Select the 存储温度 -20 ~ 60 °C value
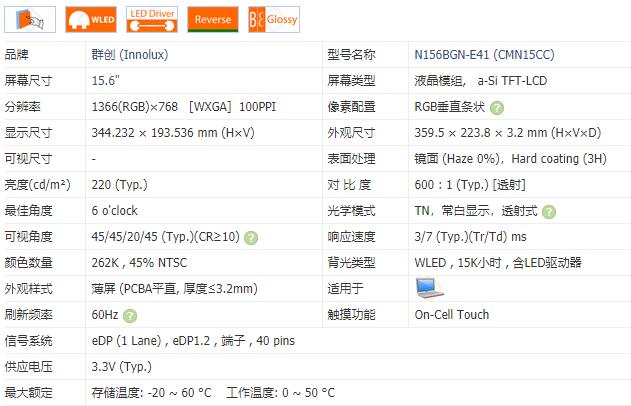Image resolution: width=631 pixels, height=406 pixels. pyautogui.click(x=151, y=392)
